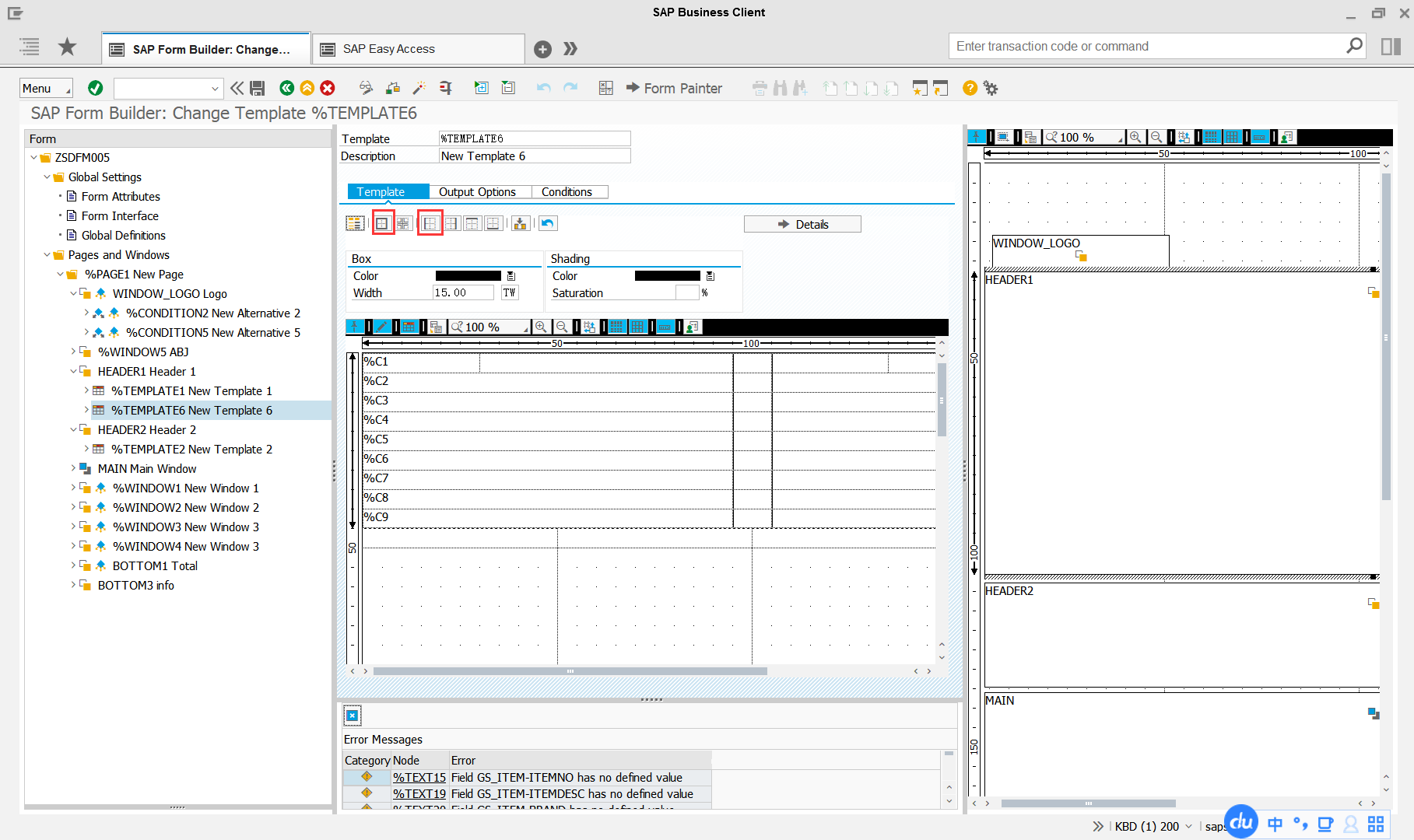
Task: Open a new tab with the plus button
Action: (x=543, y=49)
